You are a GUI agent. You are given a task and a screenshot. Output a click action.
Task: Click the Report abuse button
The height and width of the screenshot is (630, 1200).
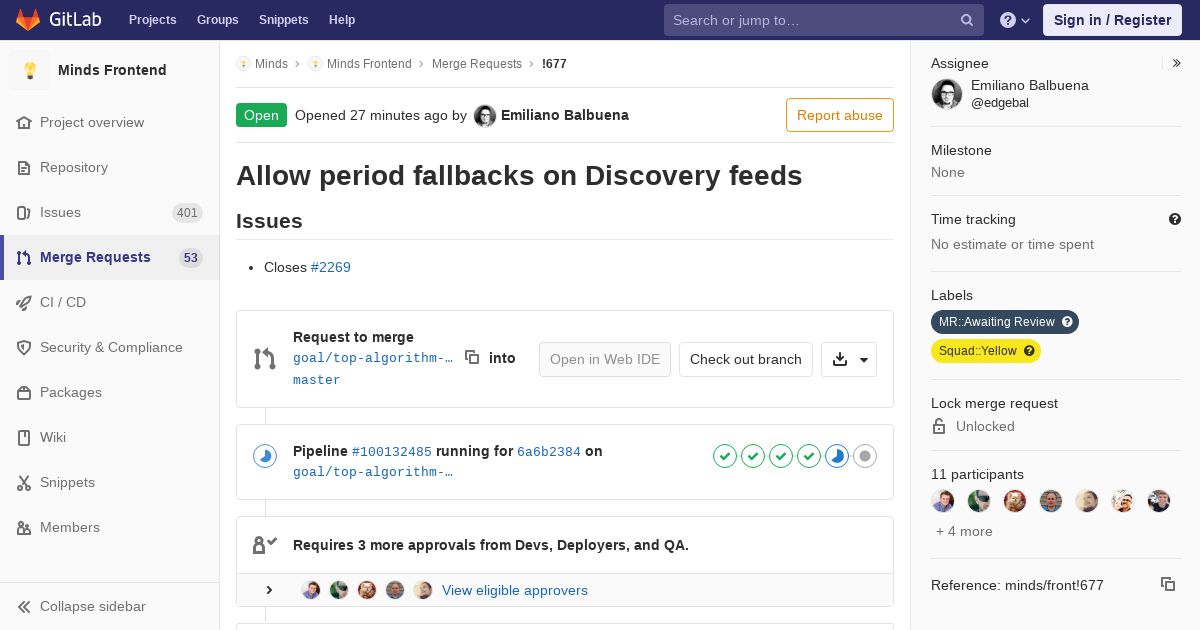839,115
